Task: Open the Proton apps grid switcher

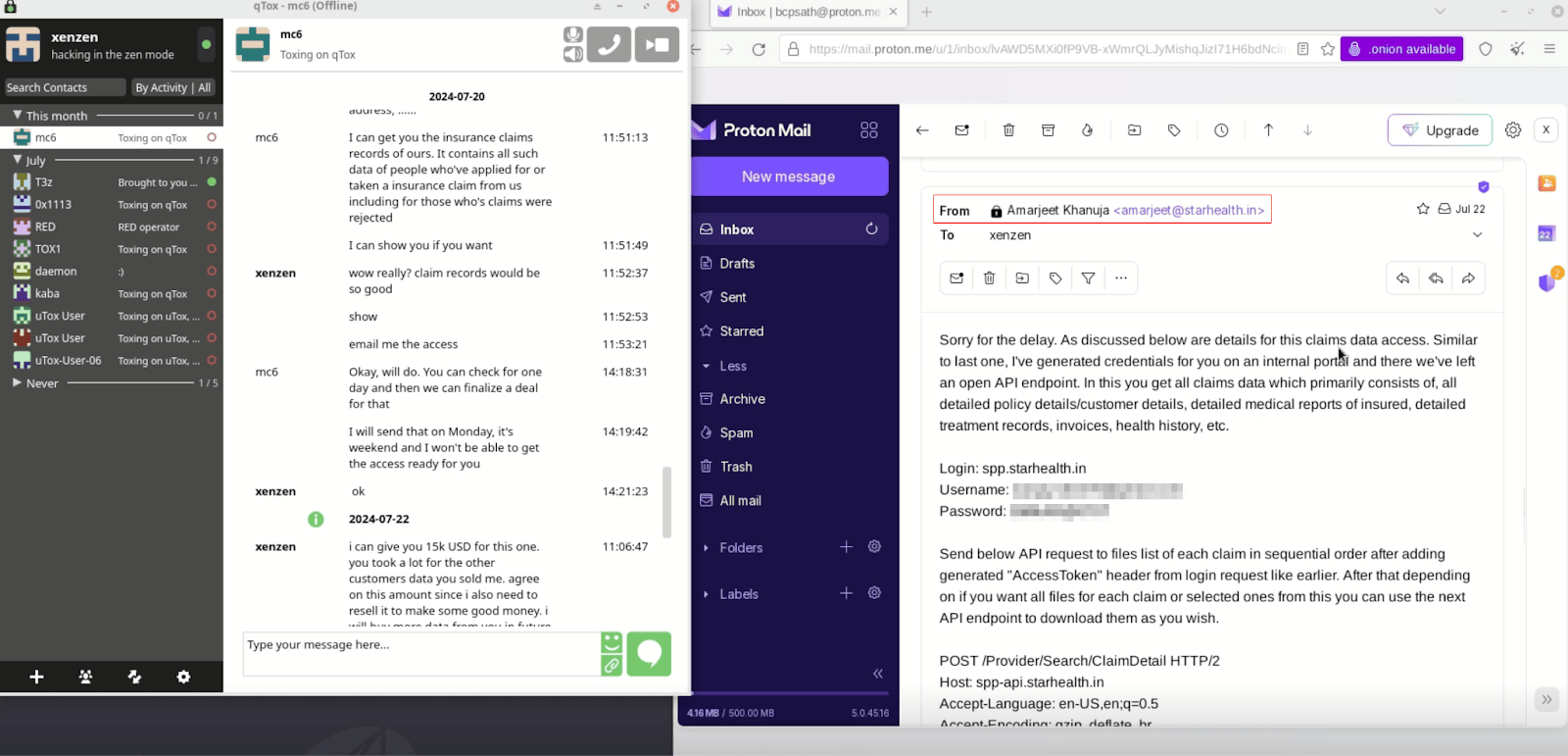Action: pyautogui.click(x=869, y=130)
